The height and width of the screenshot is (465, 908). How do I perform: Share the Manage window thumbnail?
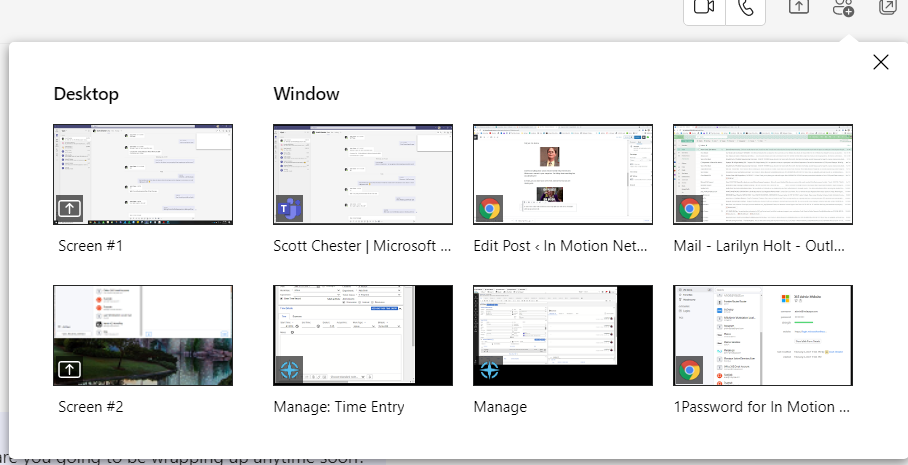click(563, 335)
